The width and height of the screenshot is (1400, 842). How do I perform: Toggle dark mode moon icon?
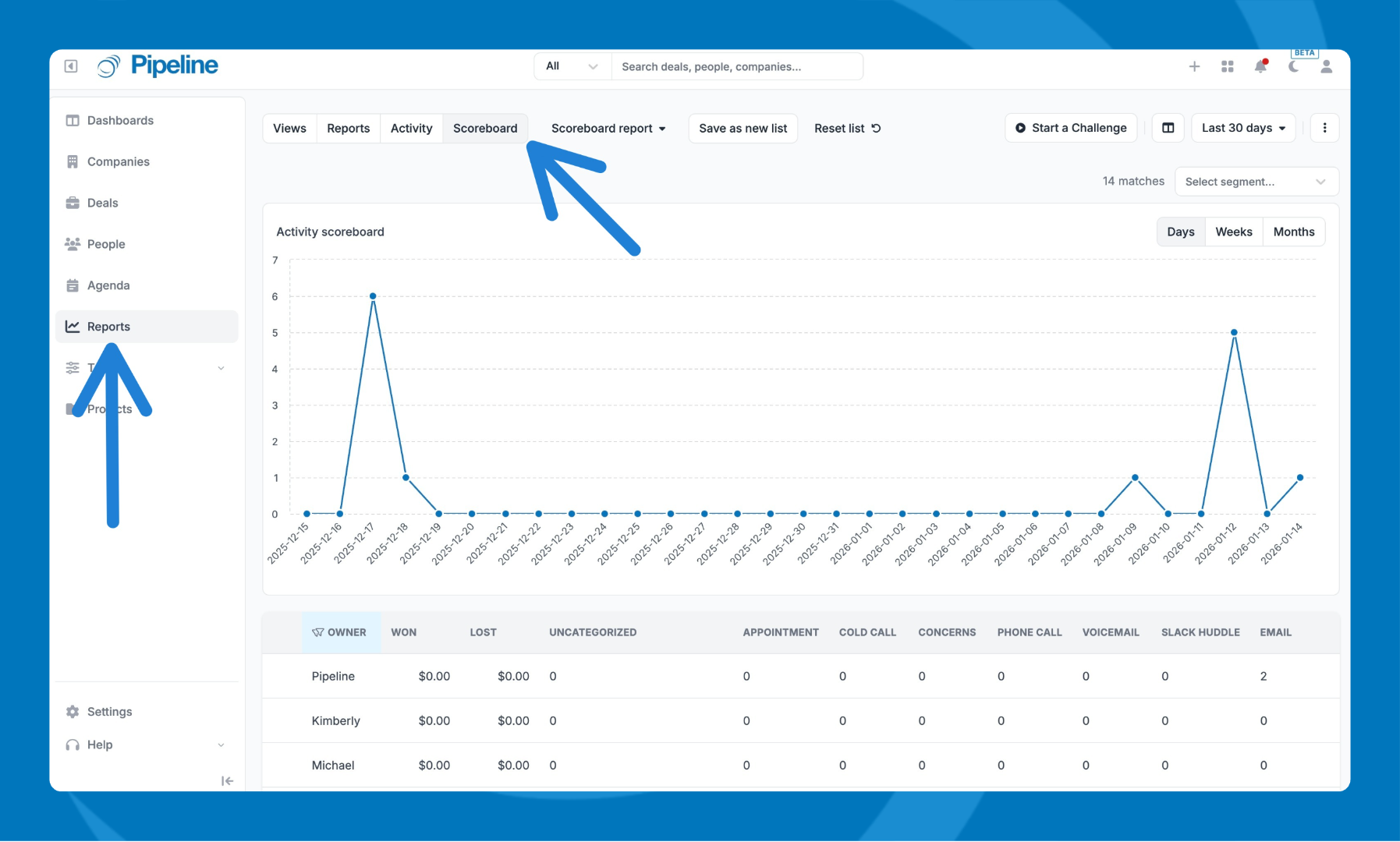pos(1293,67)
